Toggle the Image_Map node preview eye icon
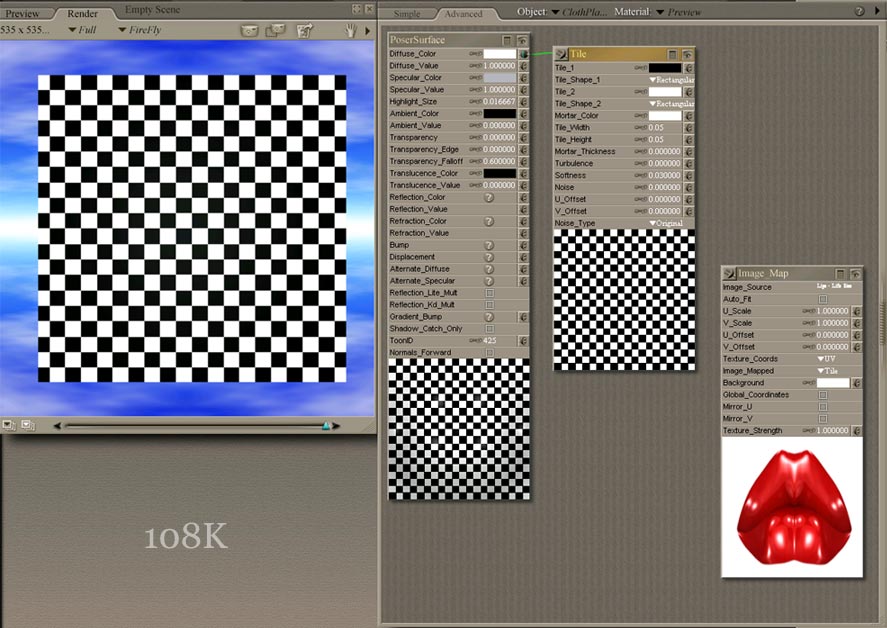This screenshot has height=628, width=887. [855, 274]
